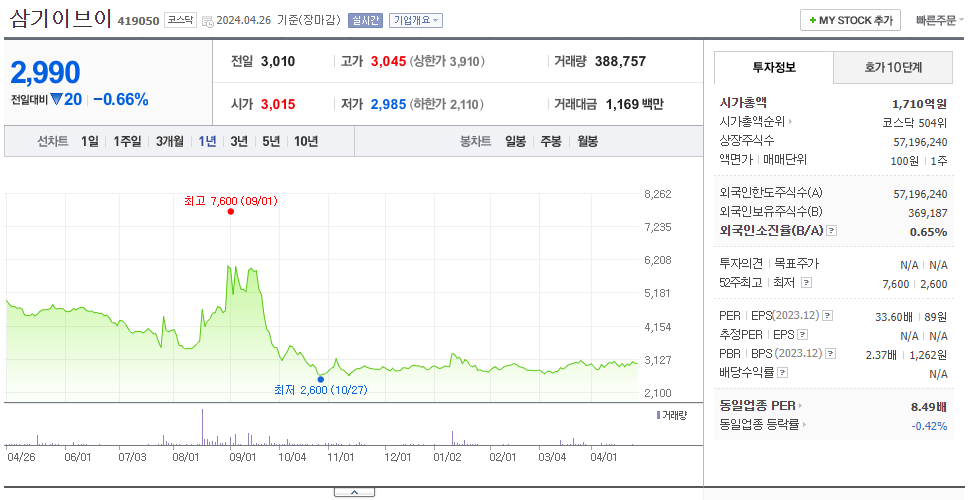Viewport: 968px width, 500px height.
Task: Click the arrow next to 동일업종 PER
Action: (x=800, y=406)
